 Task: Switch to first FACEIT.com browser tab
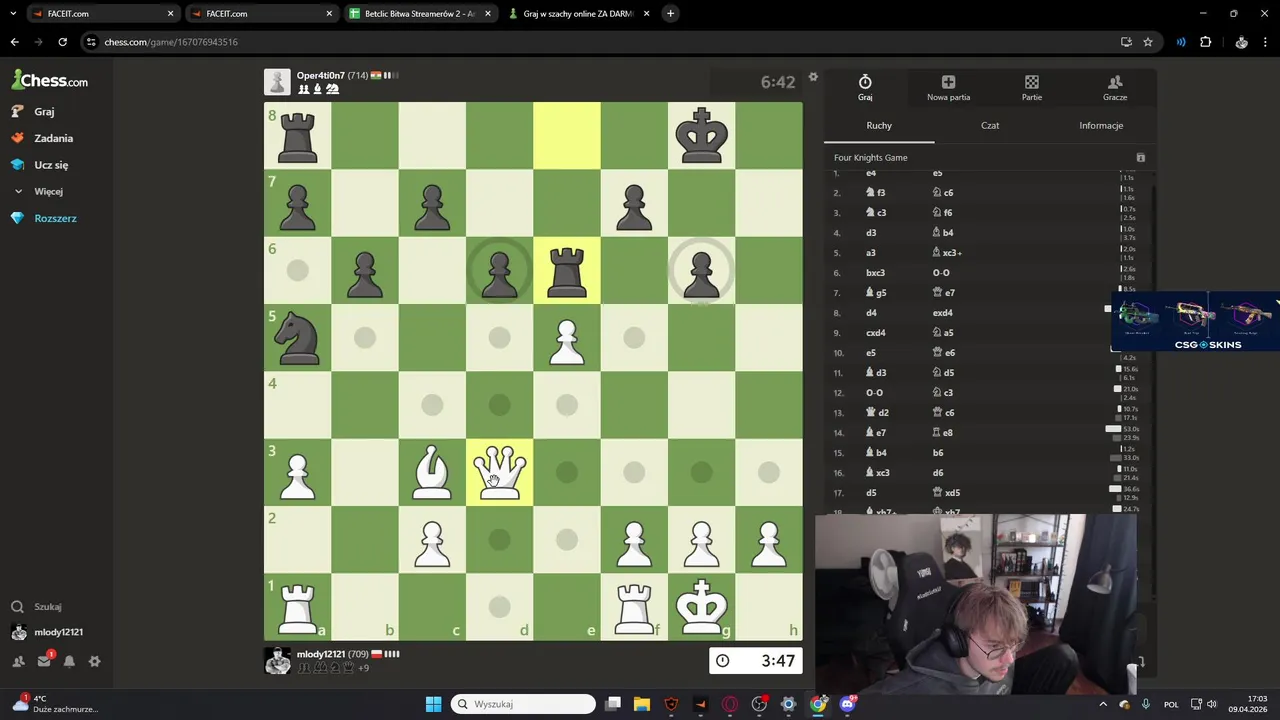tap(102, 14)
